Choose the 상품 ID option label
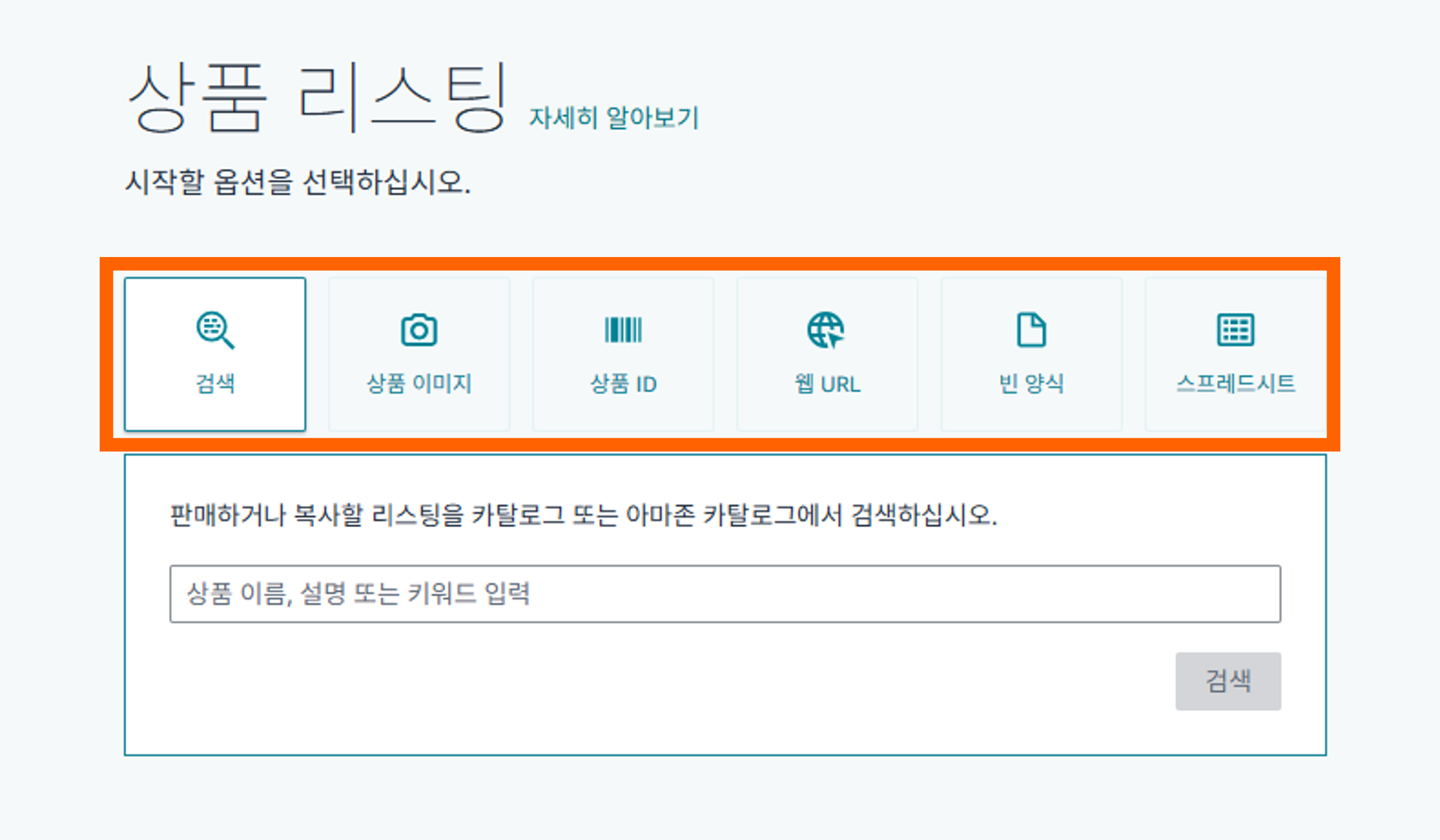 [x=623, y=384]
